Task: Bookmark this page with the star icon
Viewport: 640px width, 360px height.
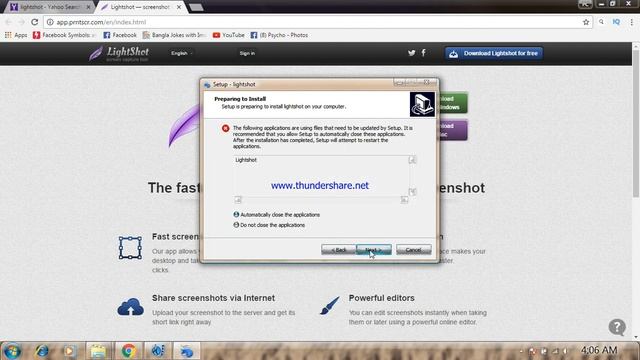Action: point(586,22)
